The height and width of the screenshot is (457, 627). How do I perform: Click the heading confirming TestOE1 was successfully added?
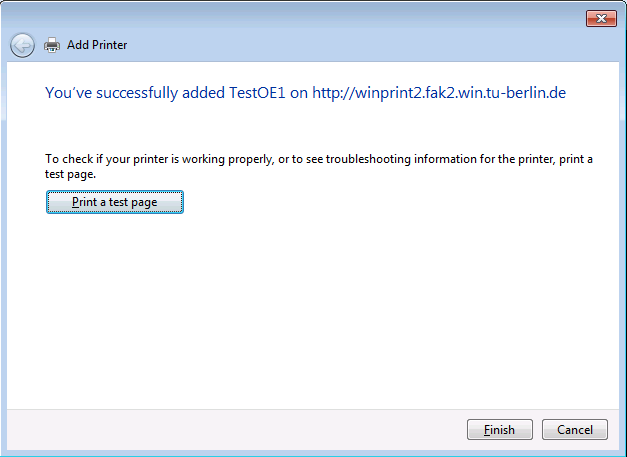[x=305, y=93]
